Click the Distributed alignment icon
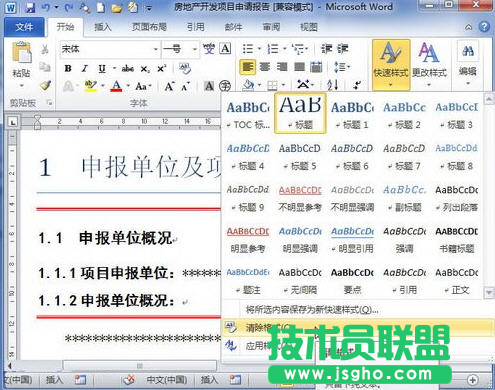The width and height of the screenshot is (495, 390). tap(316, 67)
